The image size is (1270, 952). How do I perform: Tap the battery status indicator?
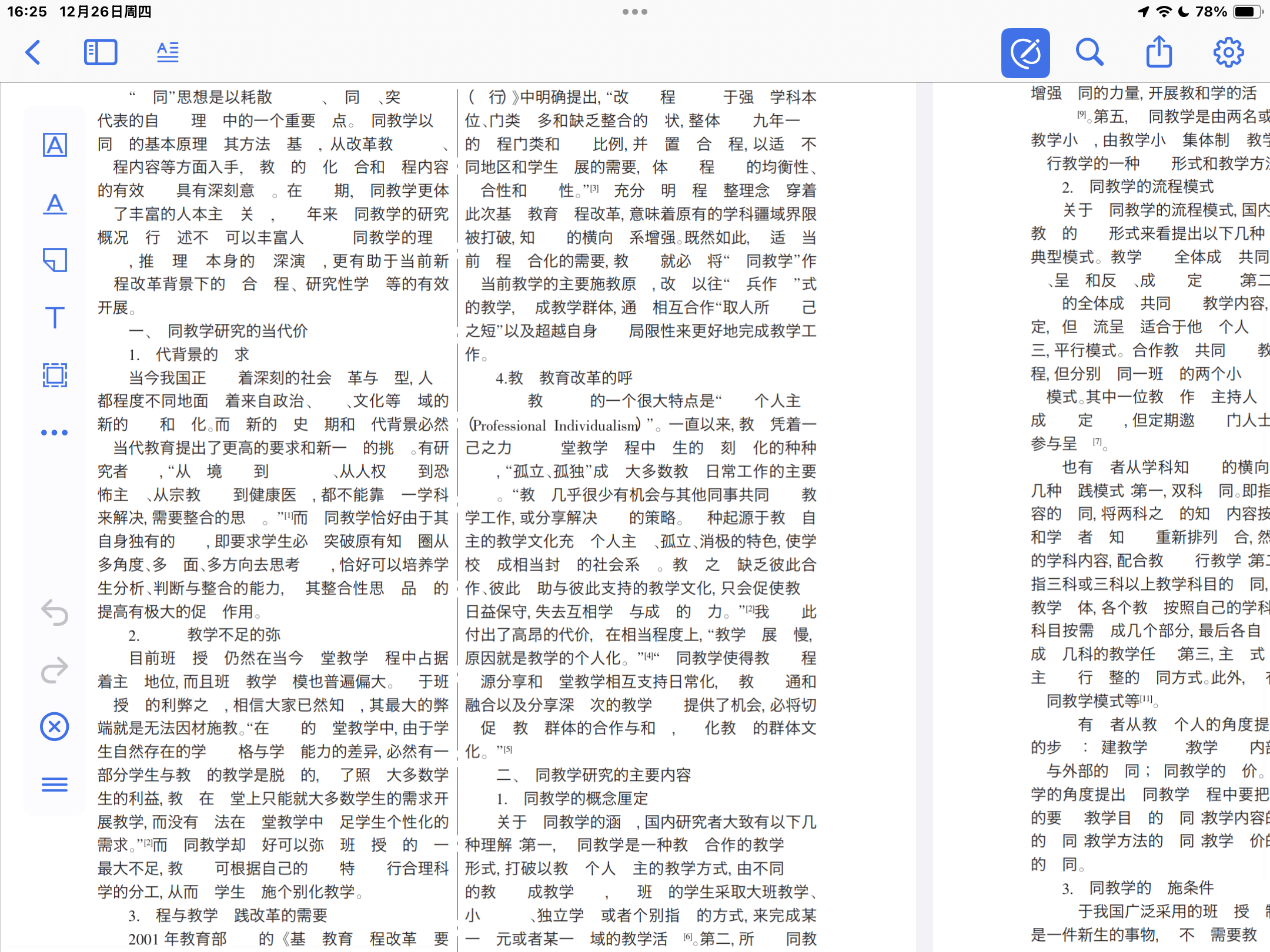pyautogui.click(x=1246, y=12)
